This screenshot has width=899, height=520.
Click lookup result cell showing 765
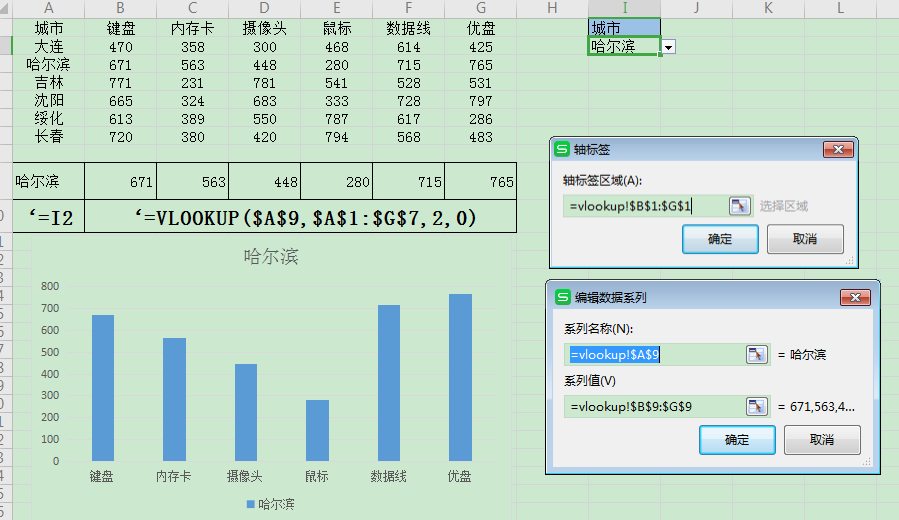[480, 181]
